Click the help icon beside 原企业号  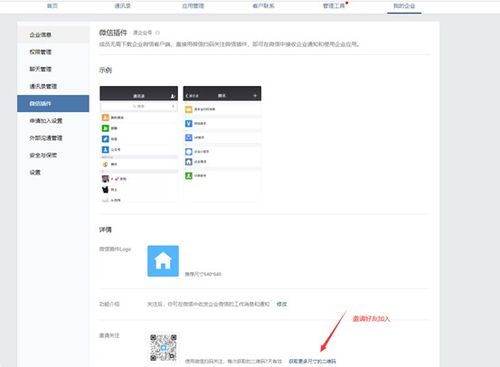click(x=158, y=33)
